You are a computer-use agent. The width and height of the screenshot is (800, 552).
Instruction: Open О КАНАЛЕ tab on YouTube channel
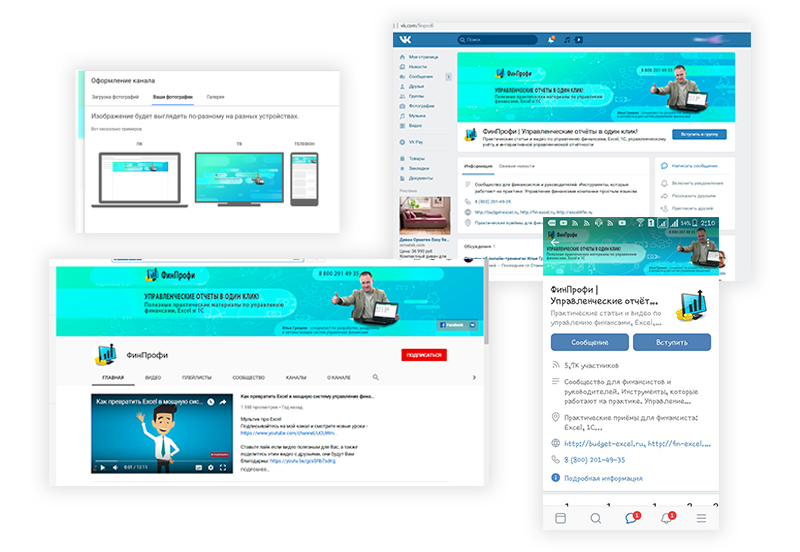[x=339, y=378]
